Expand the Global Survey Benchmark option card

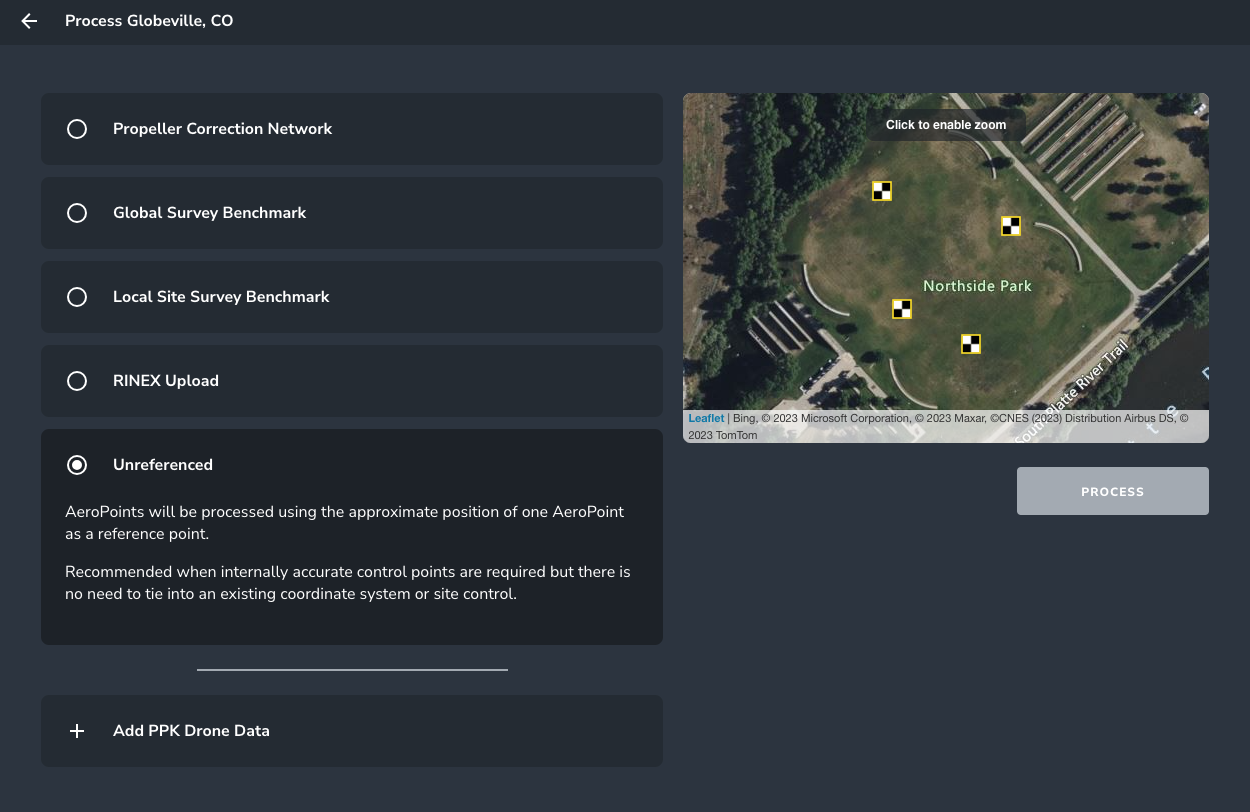click(x=351, y=213)
